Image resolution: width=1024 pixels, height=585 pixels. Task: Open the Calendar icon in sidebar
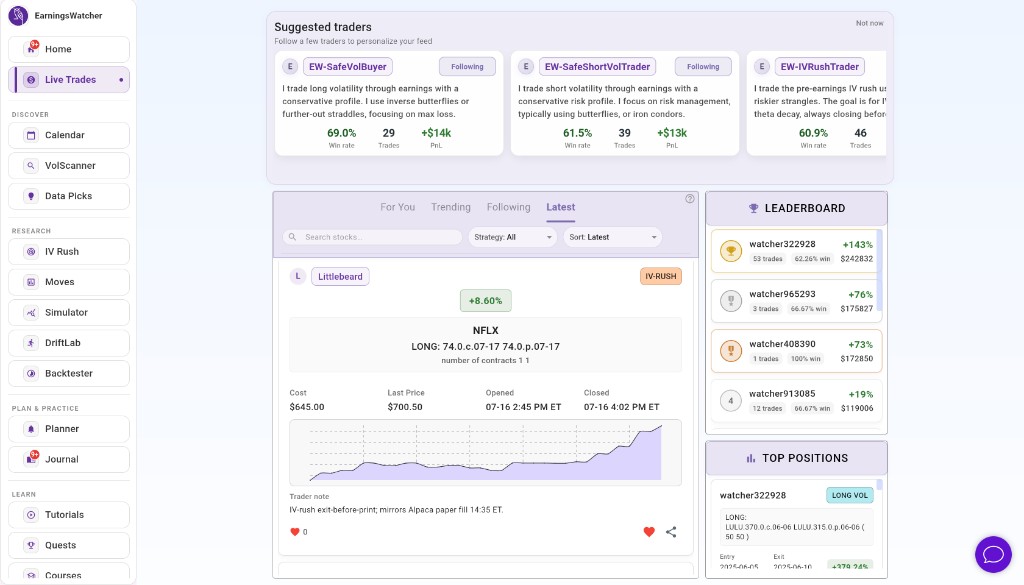pos(31,135)
